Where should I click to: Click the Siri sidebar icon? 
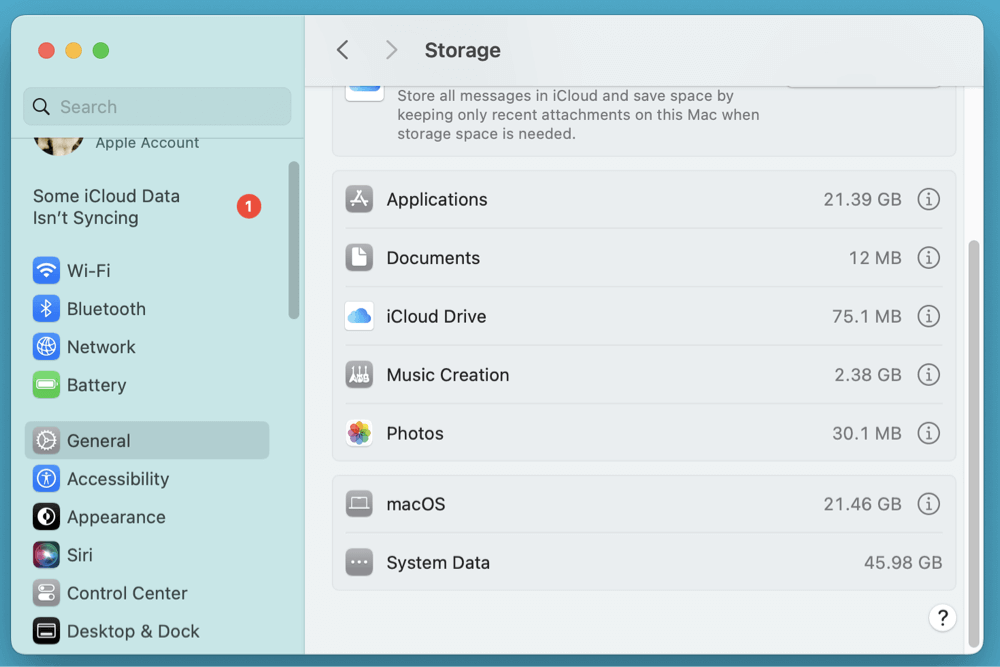click(46, 555)
